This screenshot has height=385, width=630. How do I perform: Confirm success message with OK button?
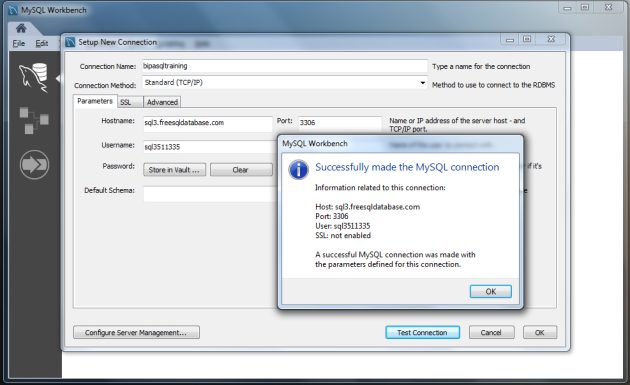point(491,291)
